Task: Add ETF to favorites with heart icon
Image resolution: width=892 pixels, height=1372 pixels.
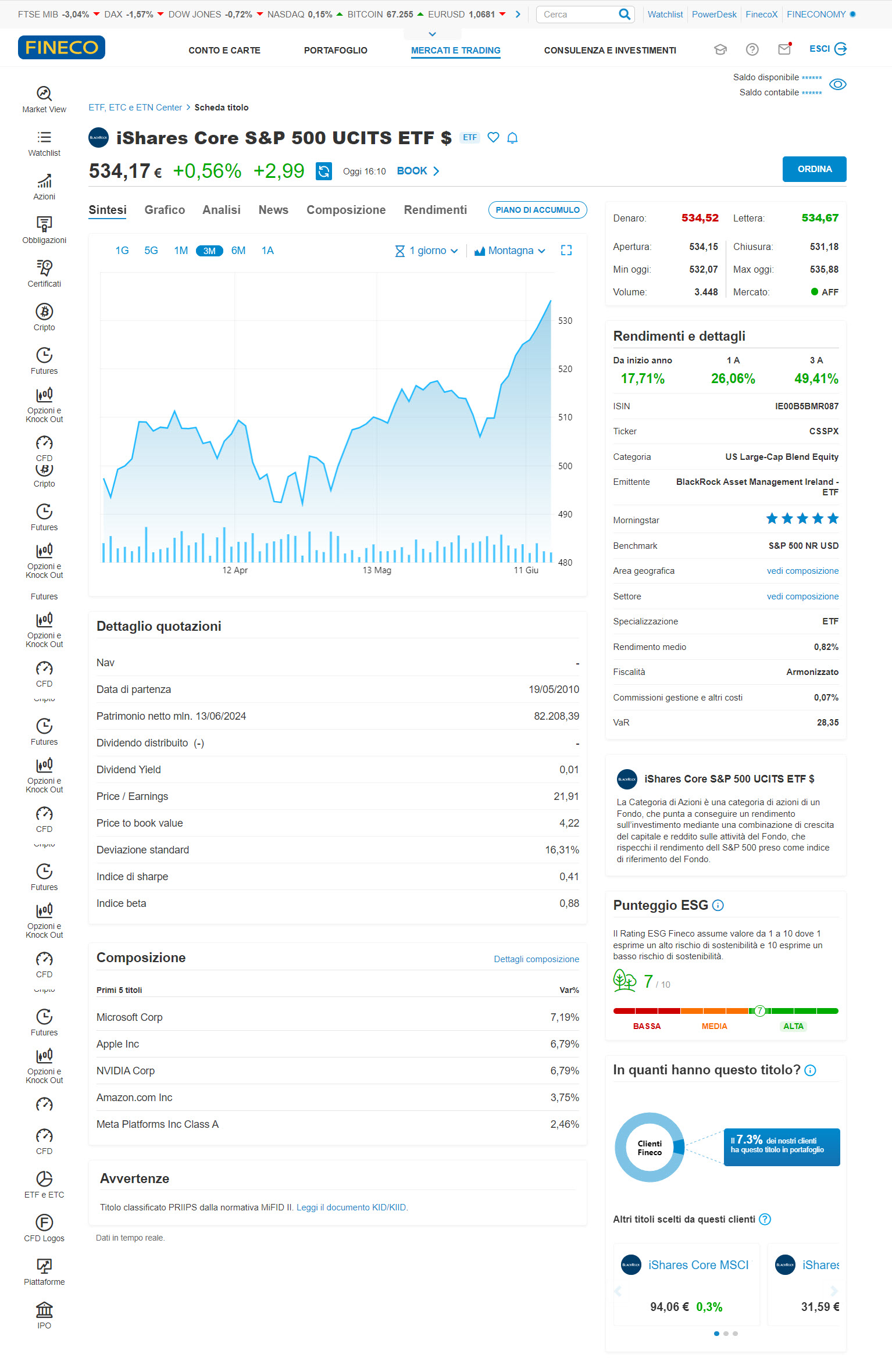Action: [493, 137]
